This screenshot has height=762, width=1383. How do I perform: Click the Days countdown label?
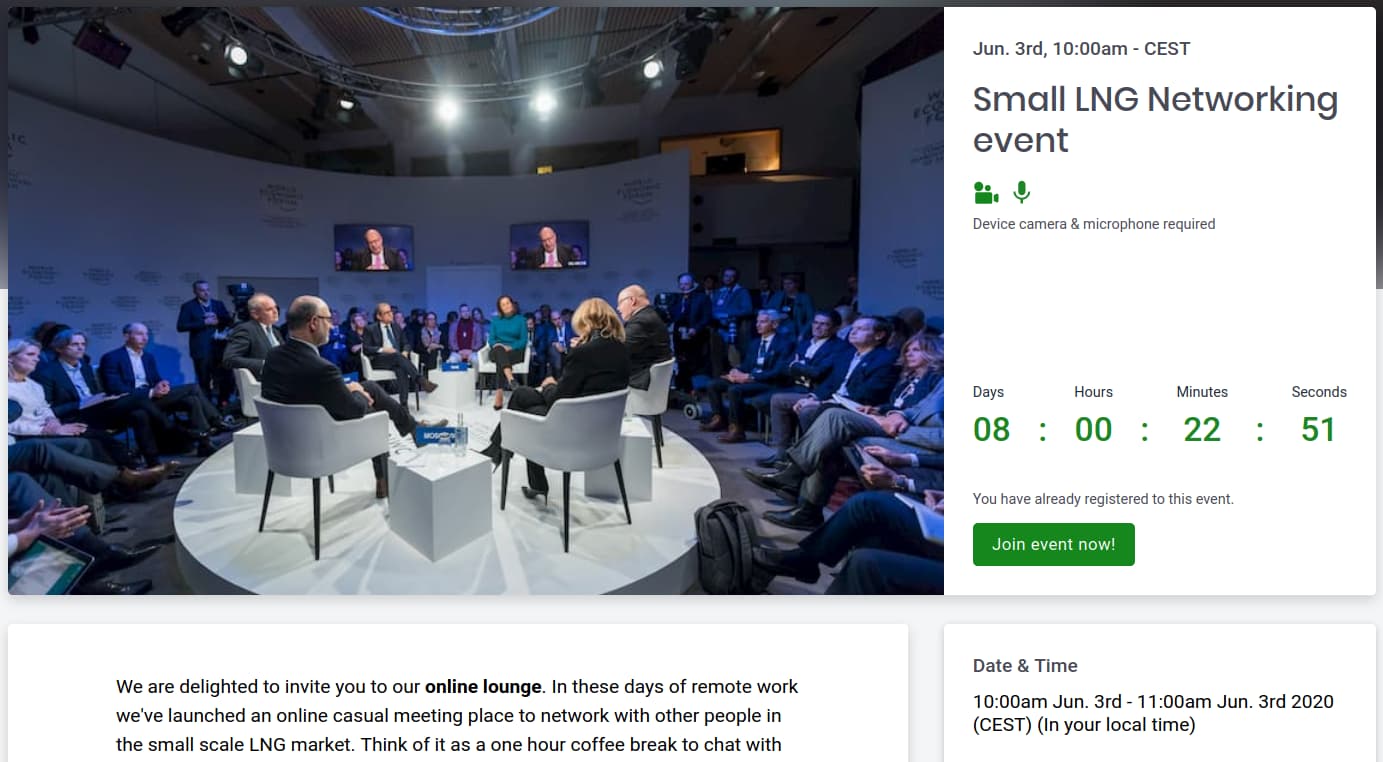988,392
